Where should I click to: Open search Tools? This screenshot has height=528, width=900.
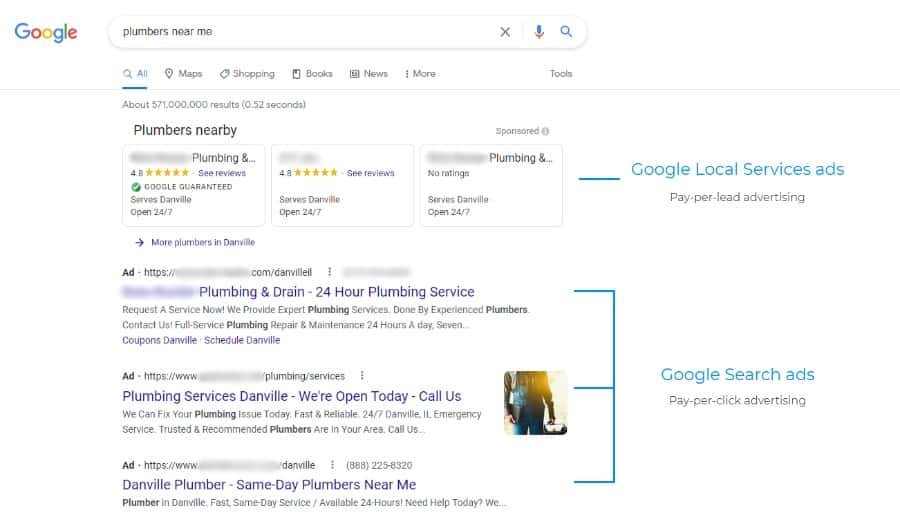(561, 74)
